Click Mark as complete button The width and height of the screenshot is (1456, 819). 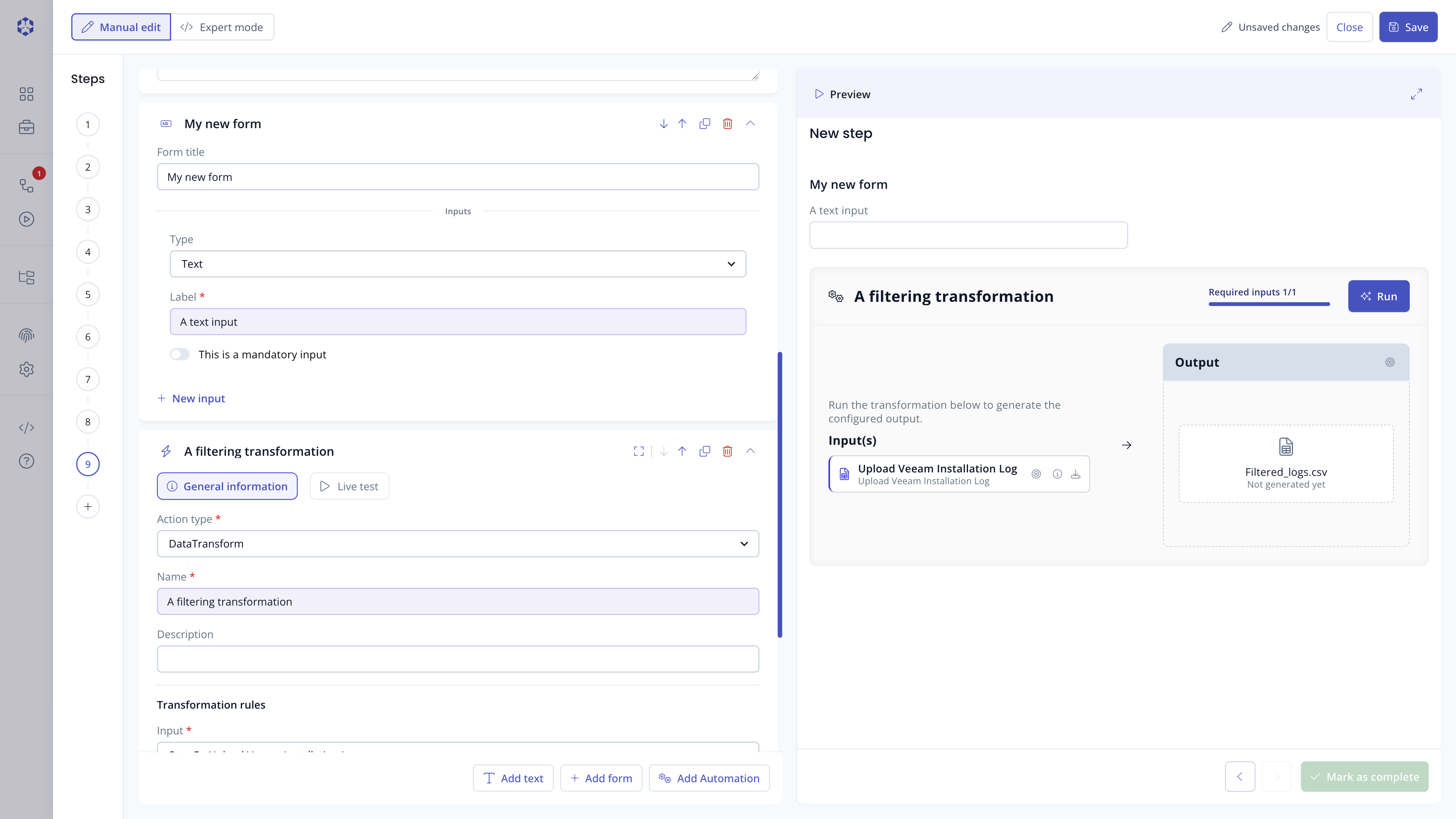click(x=1365, y=777)
